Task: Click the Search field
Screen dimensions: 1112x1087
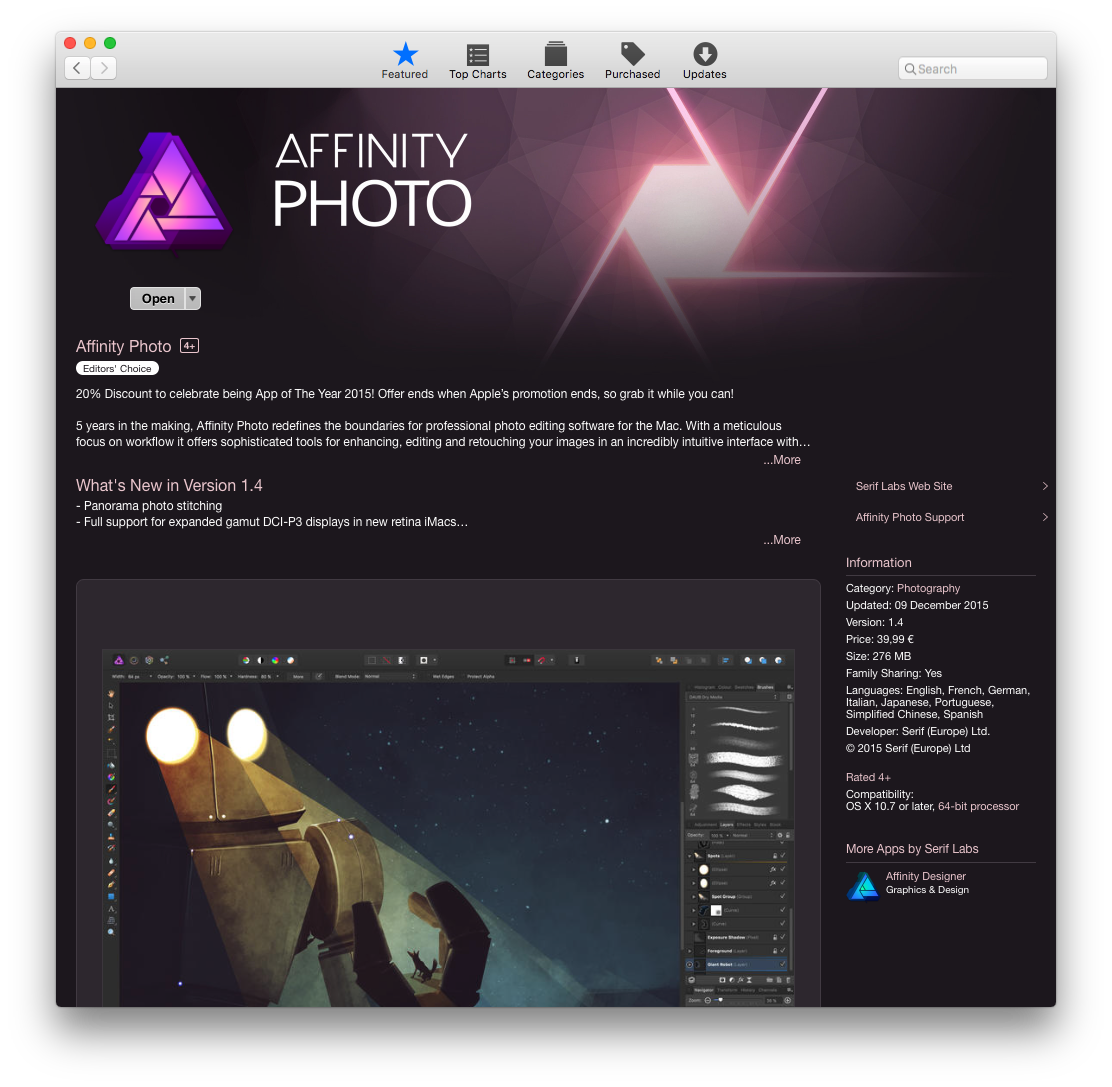Action: pyautogui.click(x=972, y=69)
